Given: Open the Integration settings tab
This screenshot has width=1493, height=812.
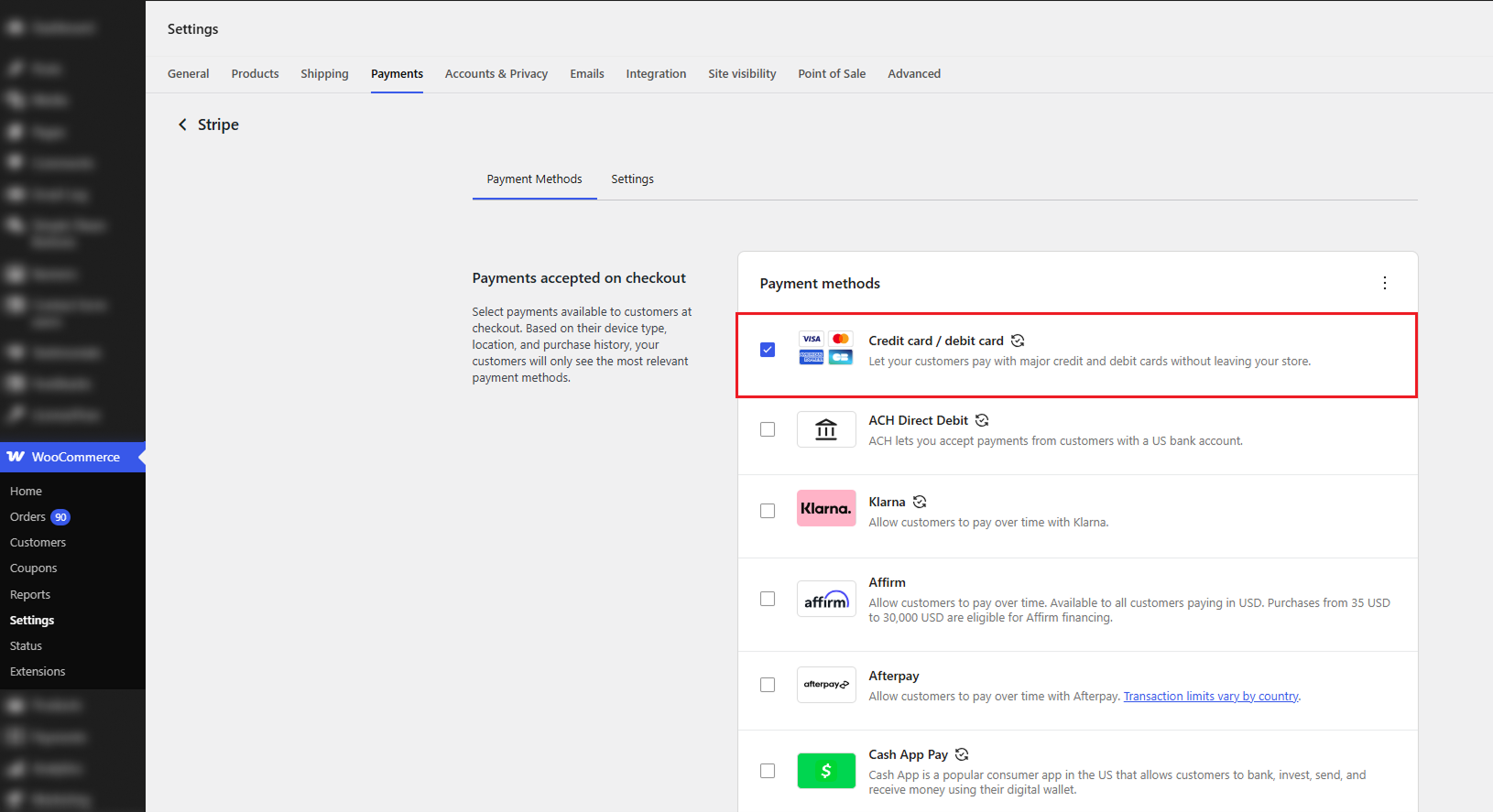Looking at the screenshot, I should tap(656, 74).
